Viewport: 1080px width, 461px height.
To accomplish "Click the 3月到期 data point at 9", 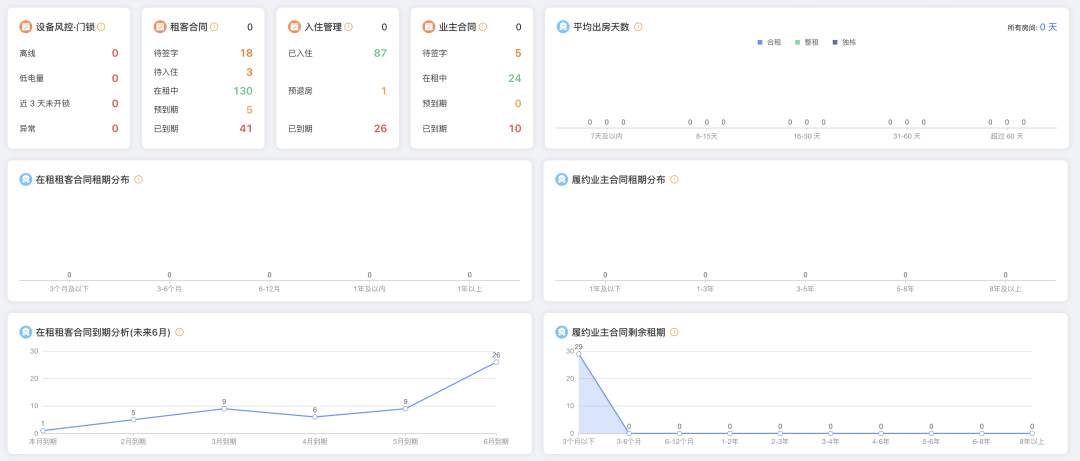I will pos(224,409).
